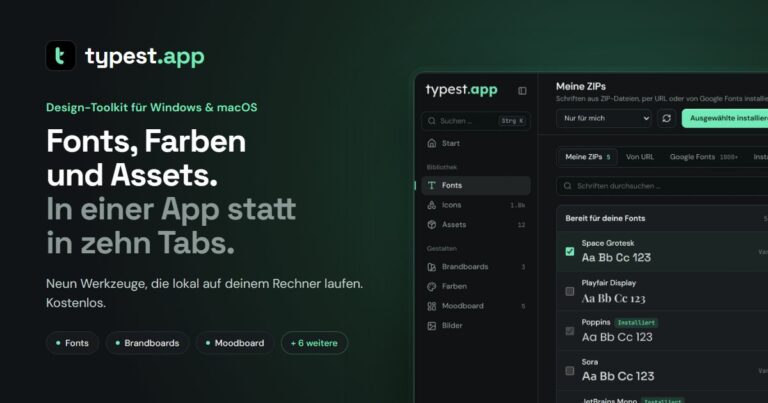
Task: Click the 'Meine ZIPs' page title
Action: pyautogui.click(x=581, y=86)
